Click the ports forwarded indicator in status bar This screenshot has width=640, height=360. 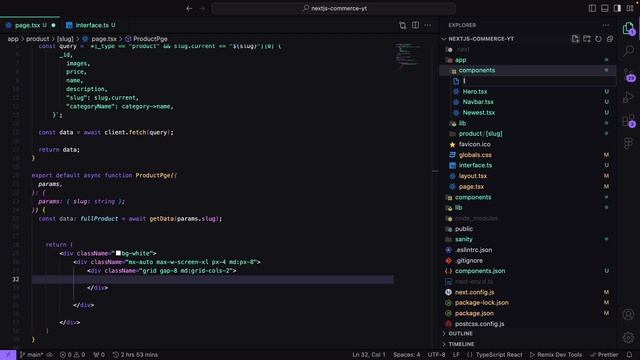tap(99, 355)
